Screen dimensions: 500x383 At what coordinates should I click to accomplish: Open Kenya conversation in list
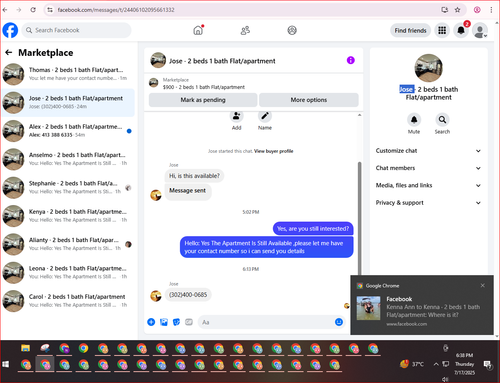[x=68, y=216]
